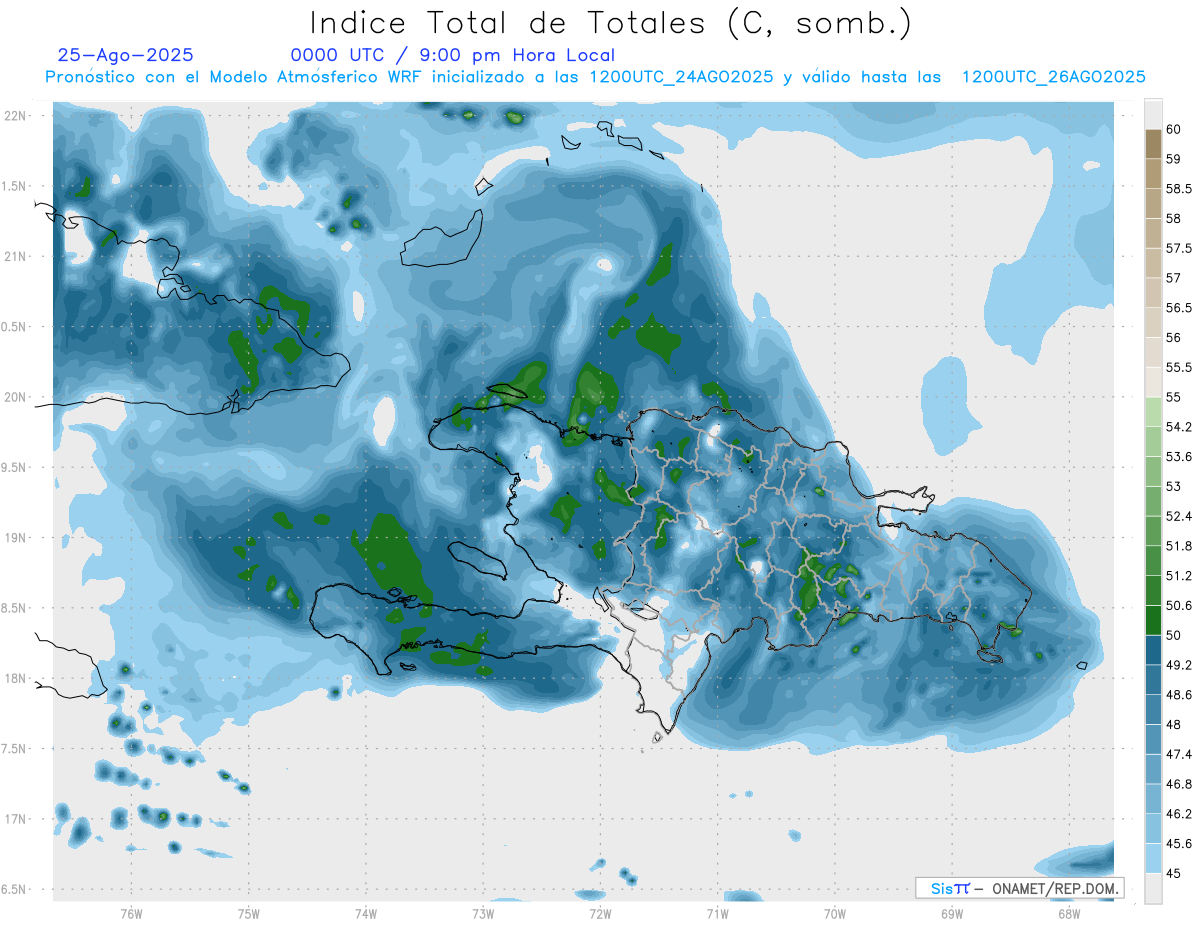
Task: Click the latitude label '6.5N'
Action: coord(15,890)
